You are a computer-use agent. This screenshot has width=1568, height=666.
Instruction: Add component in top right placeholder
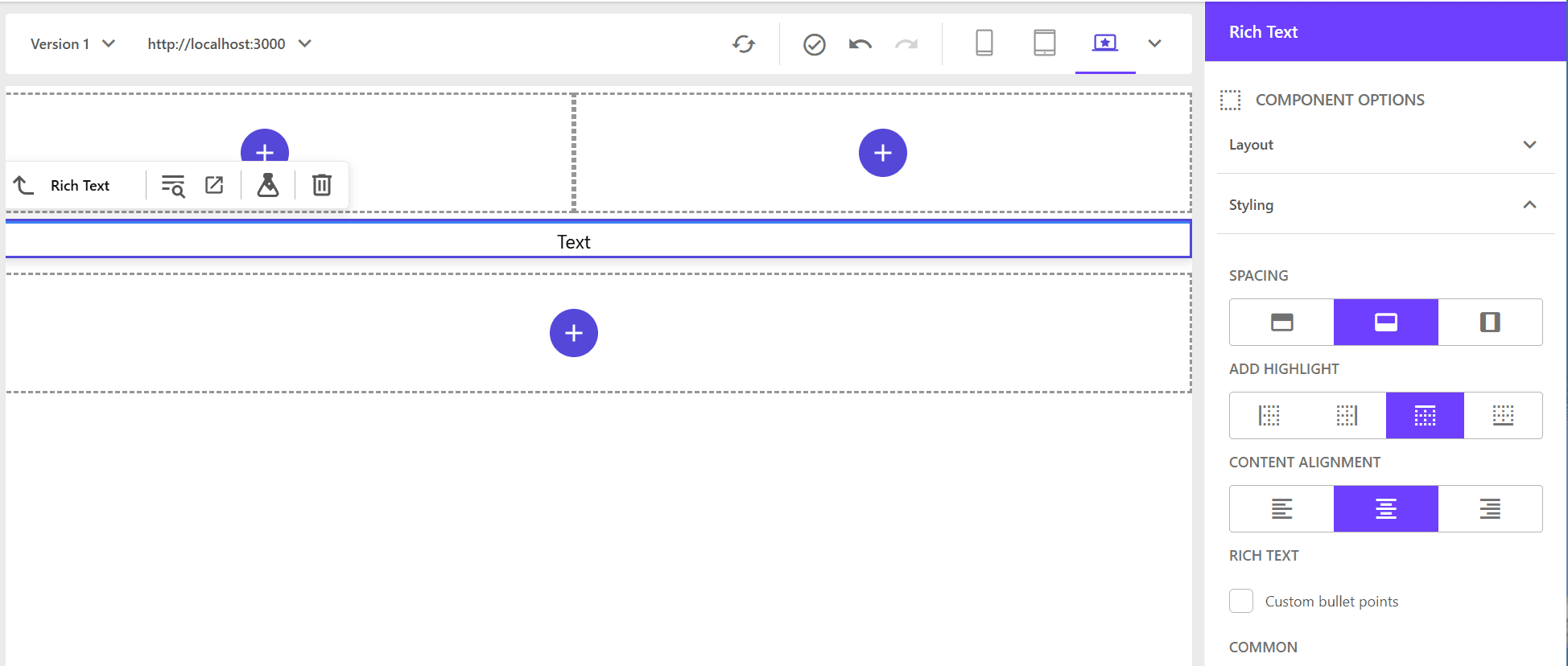pos(882,153)
